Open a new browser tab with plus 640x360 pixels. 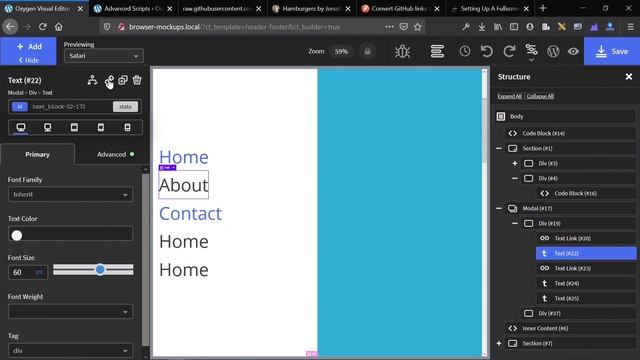[543, 9]
